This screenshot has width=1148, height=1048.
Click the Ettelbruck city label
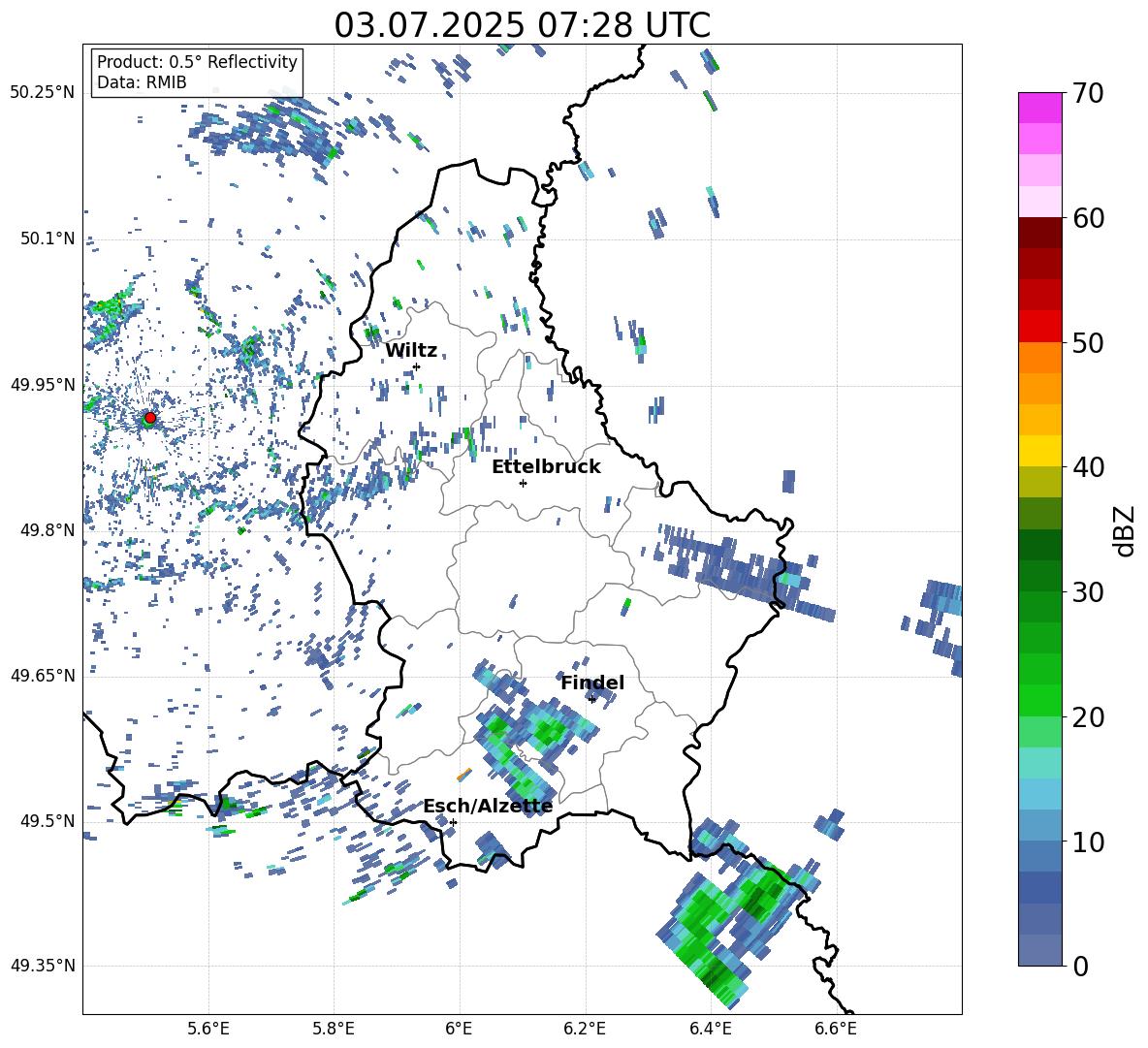point(546,466)
